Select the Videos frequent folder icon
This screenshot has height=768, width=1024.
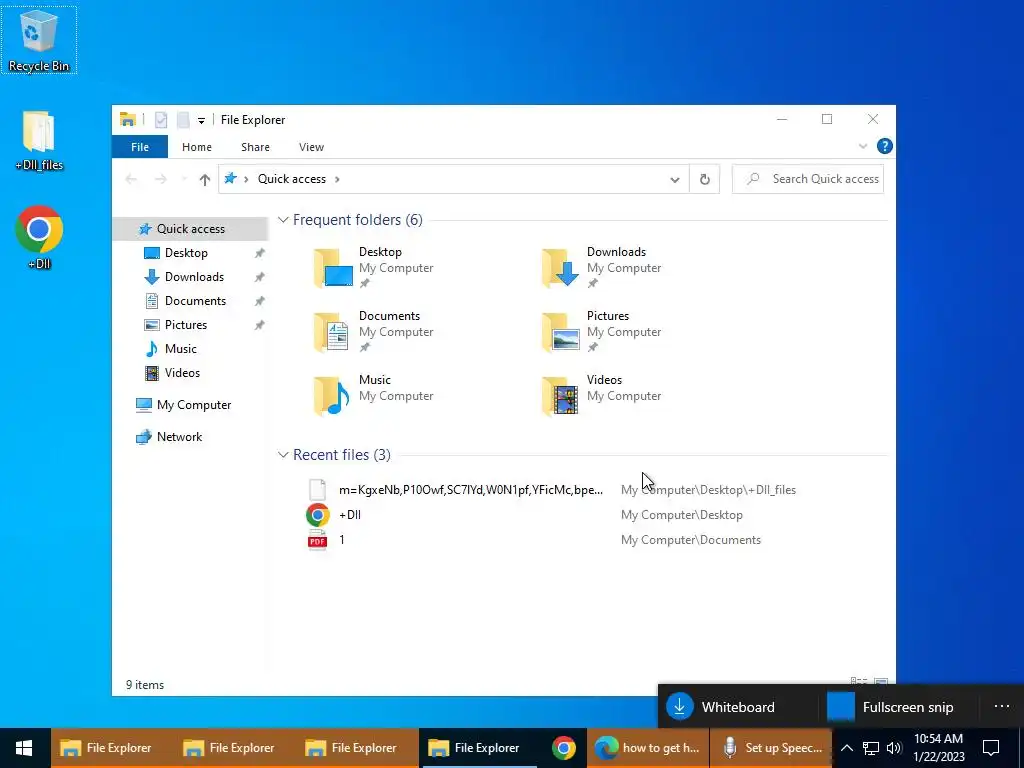click(560, 396)
